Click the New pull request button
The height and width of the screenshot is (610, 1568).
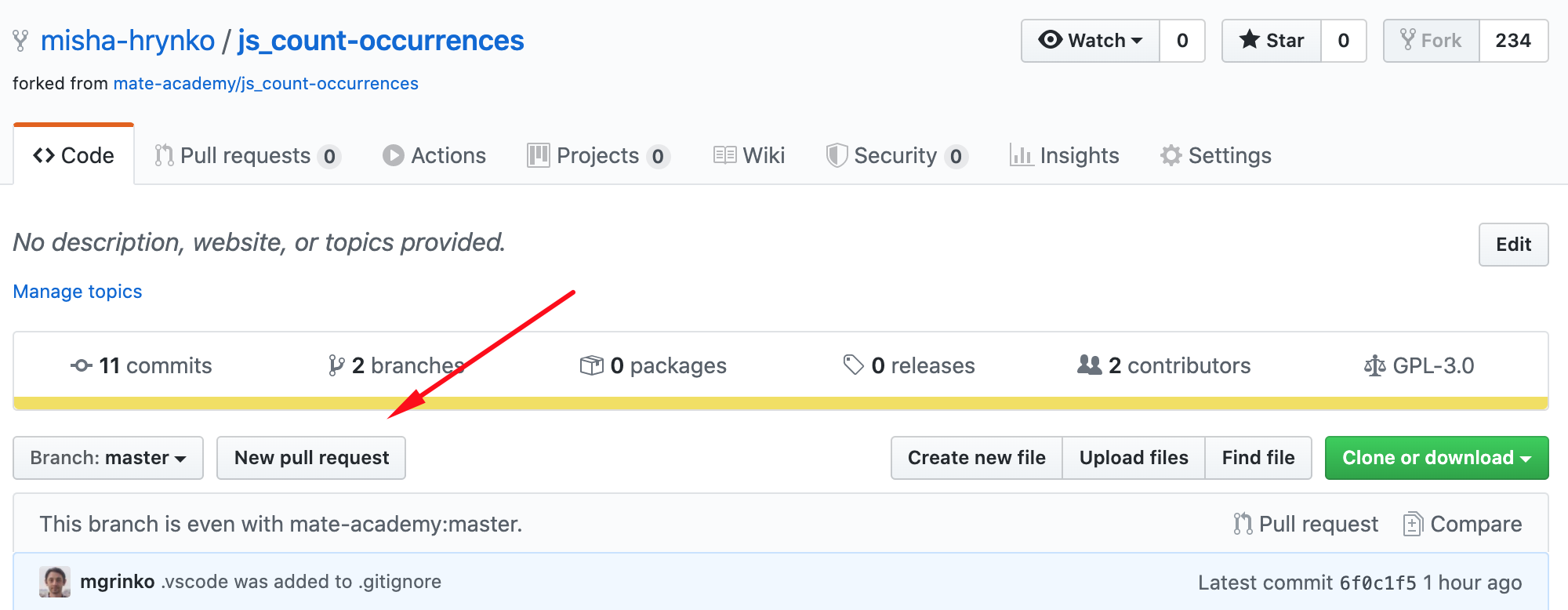pyautogui.click(x=311, y=458)
